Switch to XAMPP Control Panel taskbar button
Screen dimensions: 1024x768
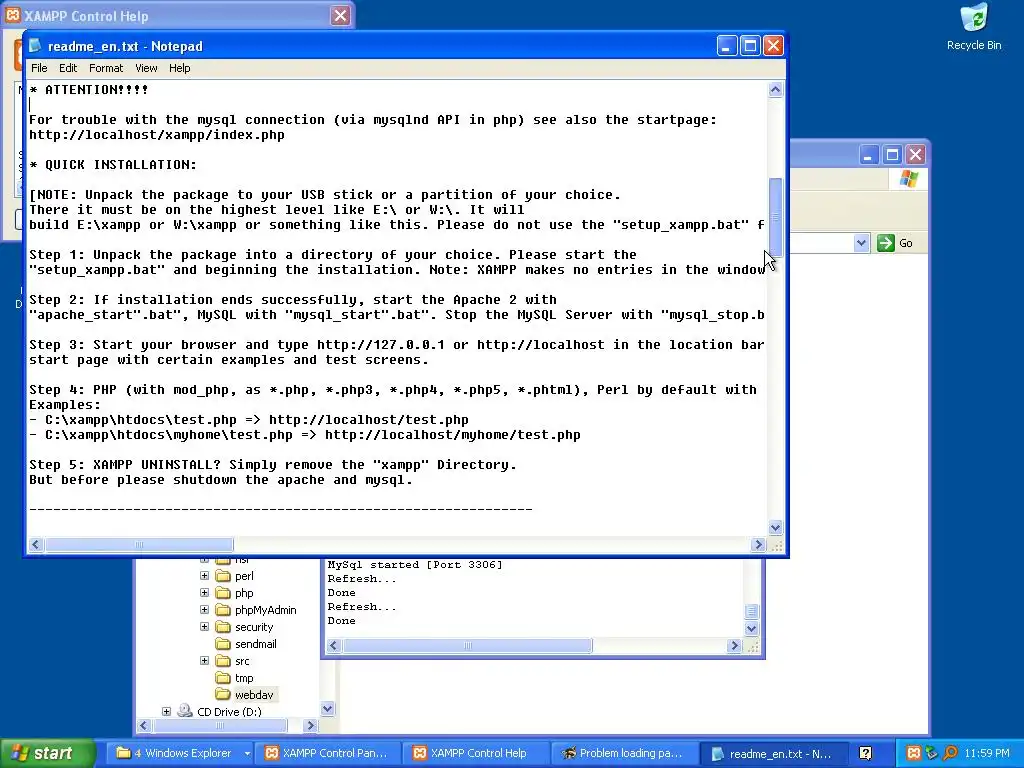click(x=326, y=754)
